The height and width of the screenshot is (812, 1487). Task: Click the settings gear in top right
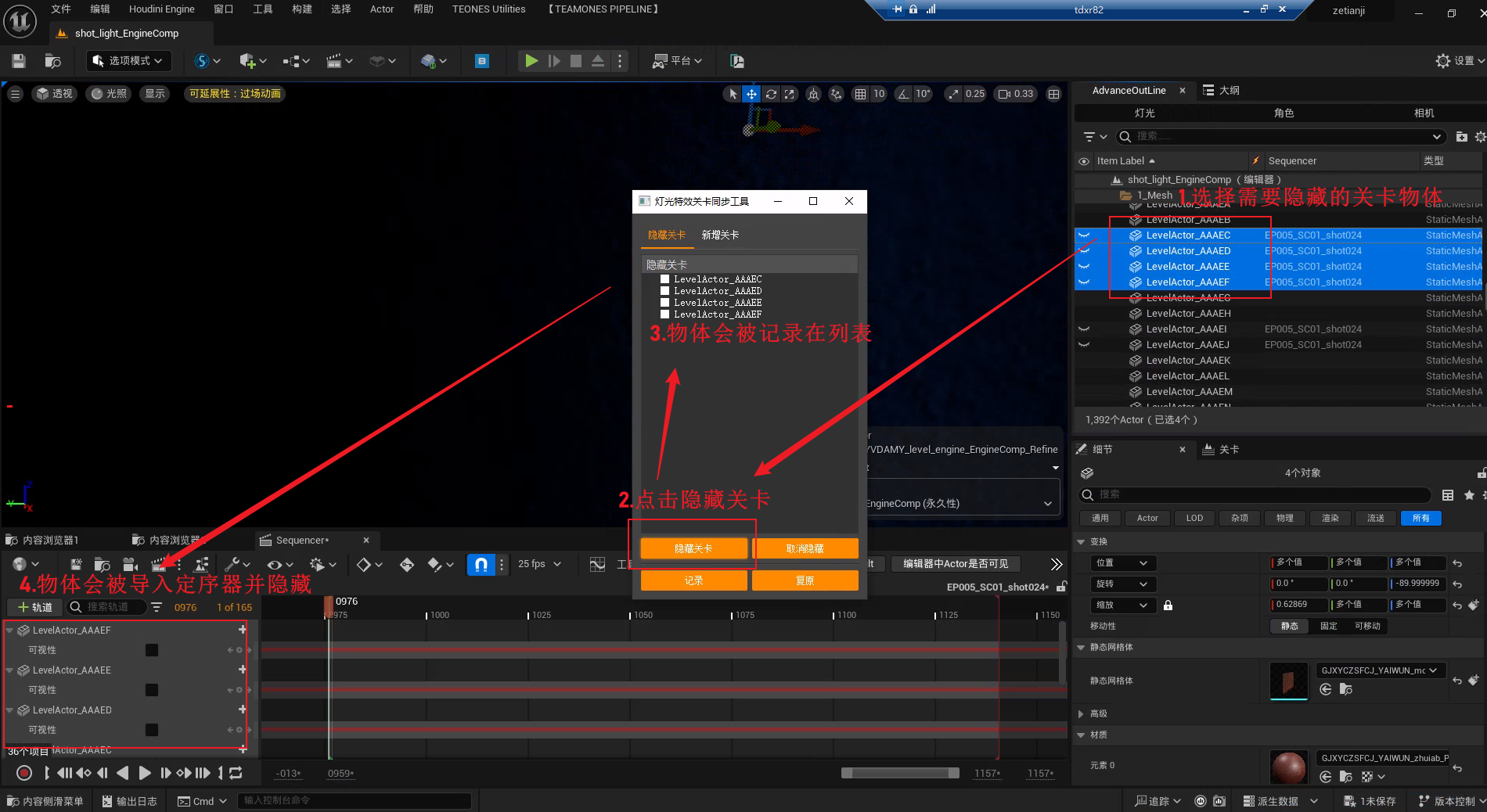1443,61
